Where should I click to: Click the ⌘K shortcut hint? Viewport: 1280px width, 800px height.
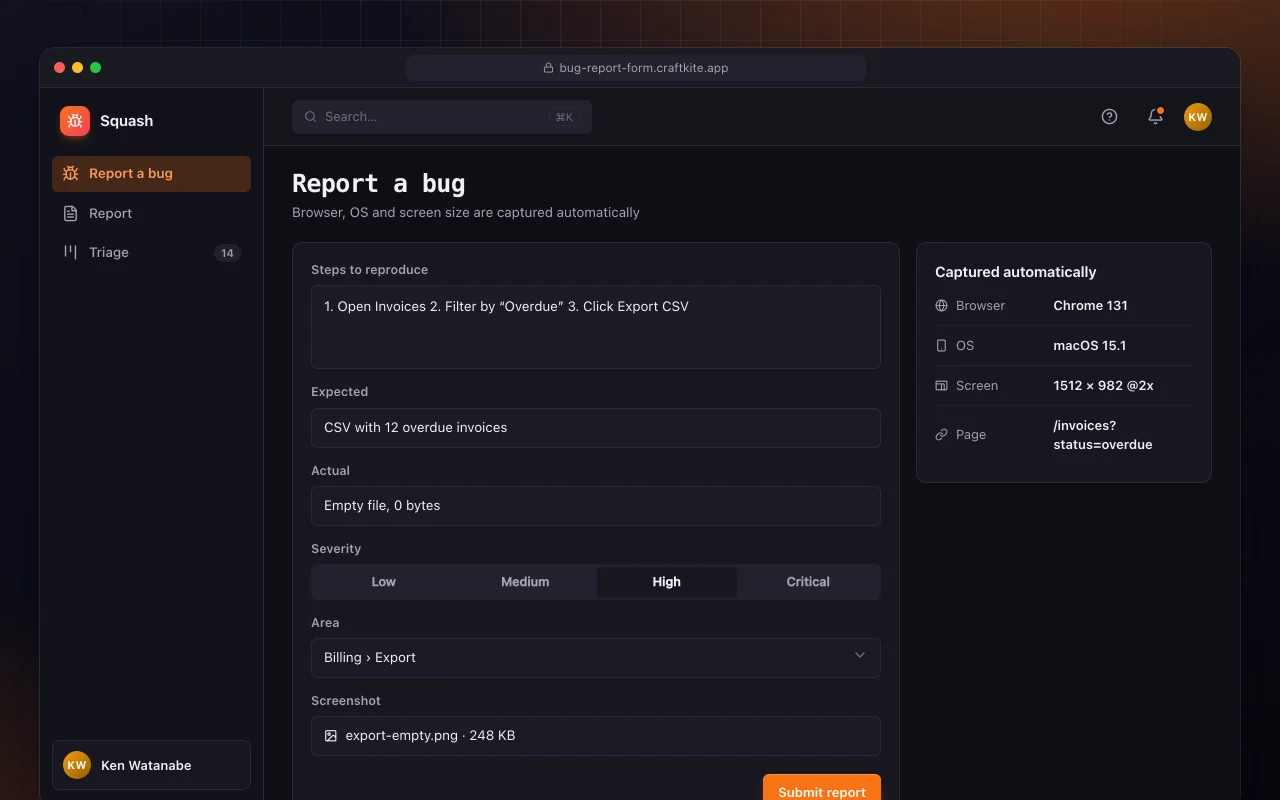564,117
